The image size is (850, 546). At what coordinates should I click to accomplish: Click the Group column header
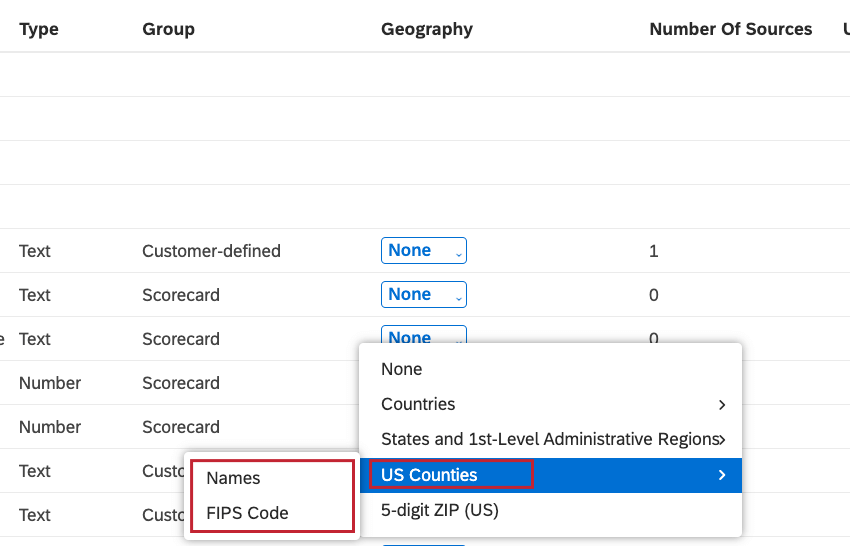click(x=168, y=29)
